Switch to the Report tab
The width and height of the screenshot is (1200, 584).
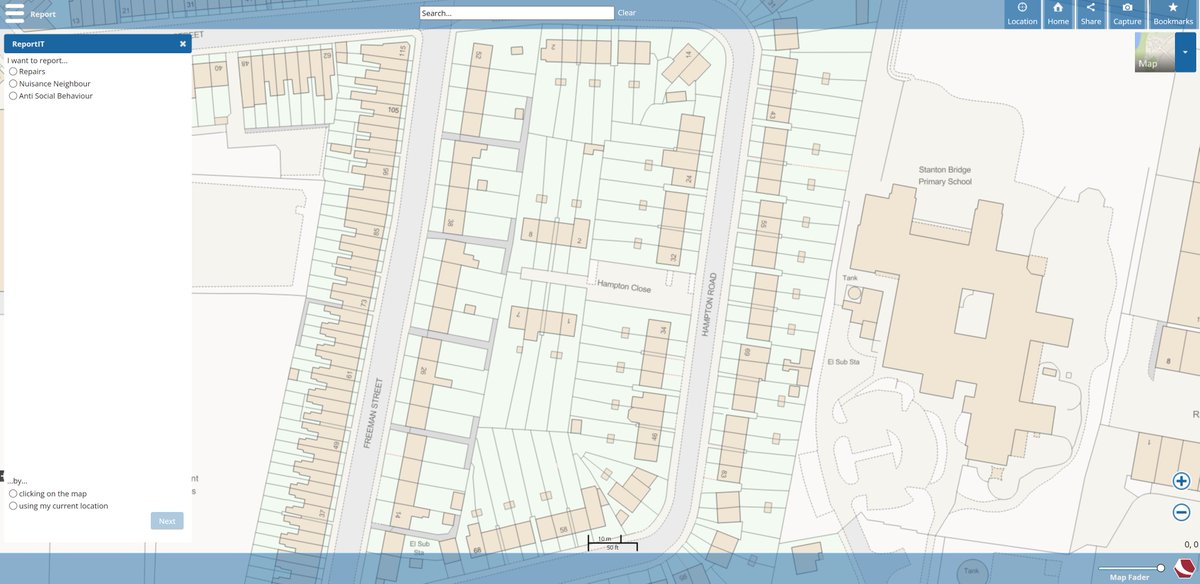43,13
